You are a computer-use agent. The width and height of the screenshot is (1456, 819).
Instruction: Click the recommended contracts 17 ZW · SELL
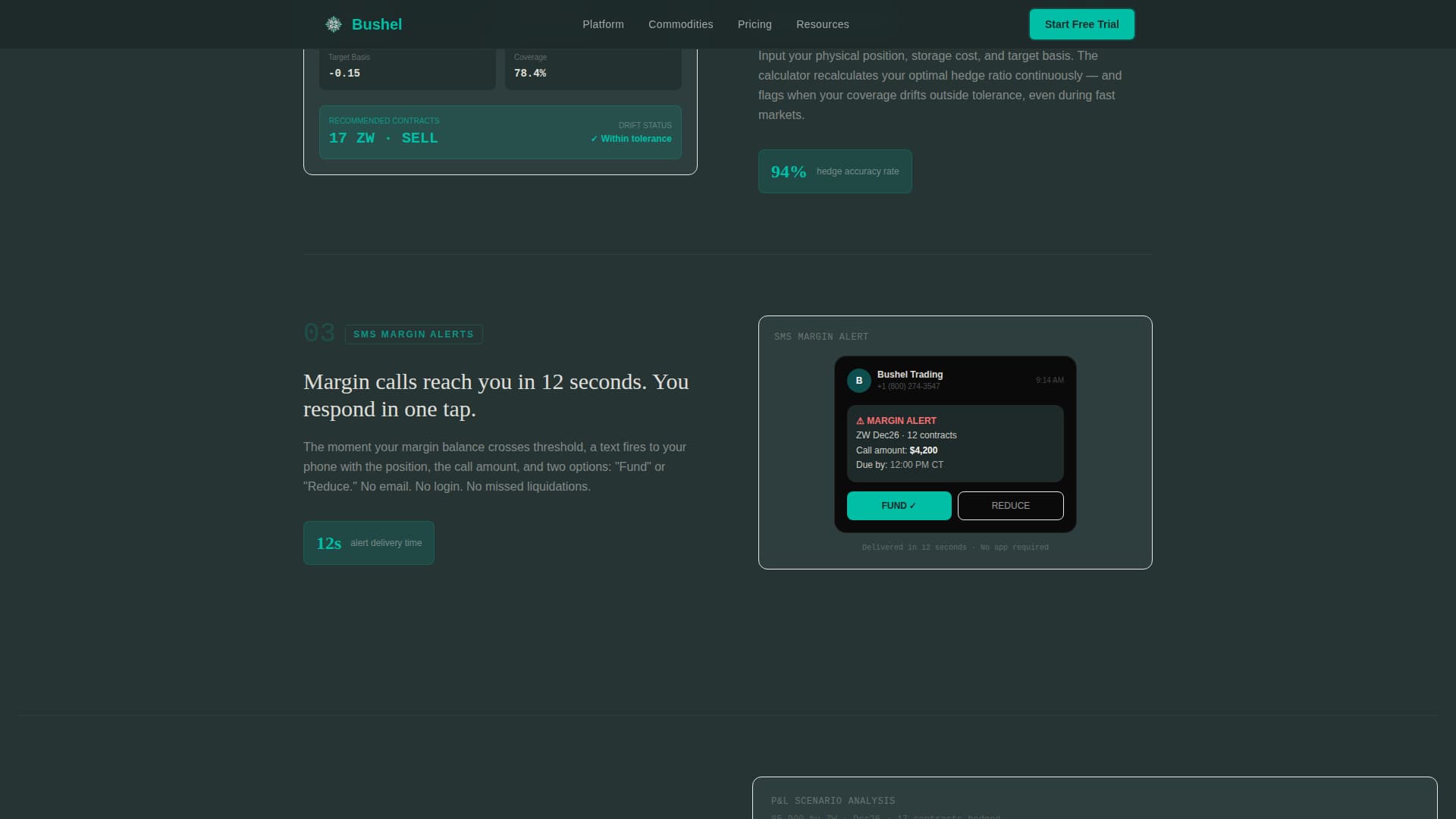click(x=383, y=138)
